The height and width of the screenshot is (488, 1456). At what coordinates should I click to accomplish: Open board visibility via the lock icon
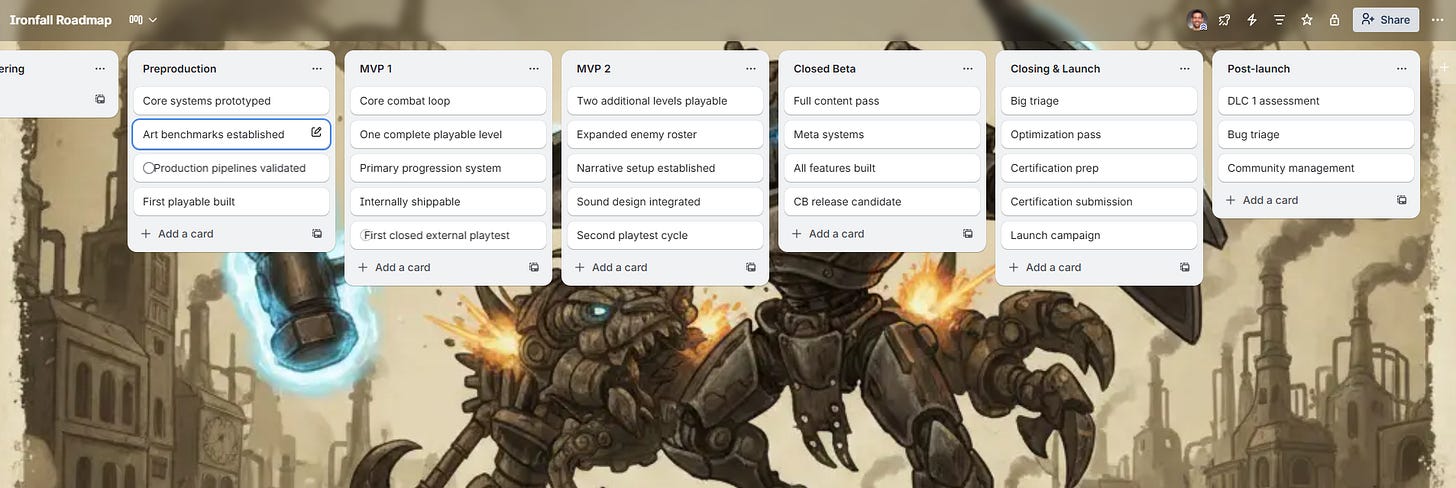coord(1334,19)
